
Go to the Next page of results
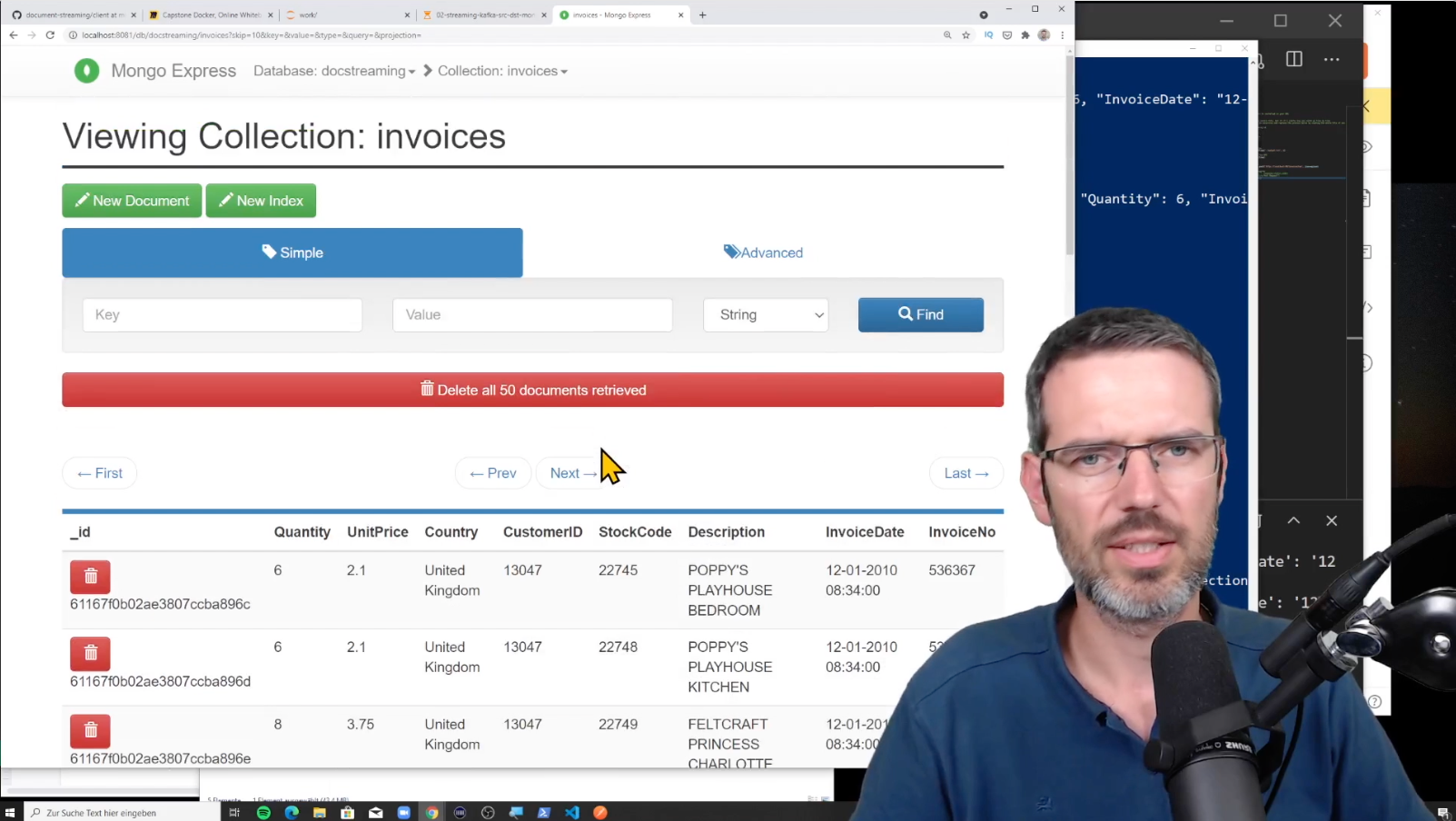point(573,473)
